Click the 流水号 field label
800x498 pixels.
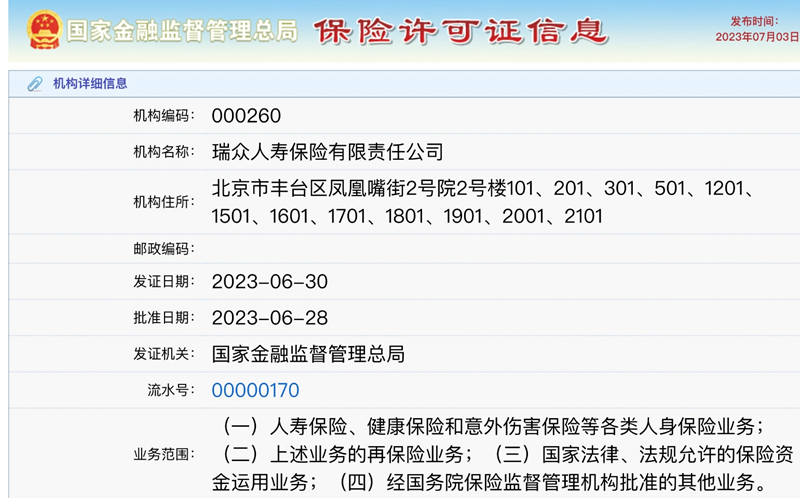171,390
